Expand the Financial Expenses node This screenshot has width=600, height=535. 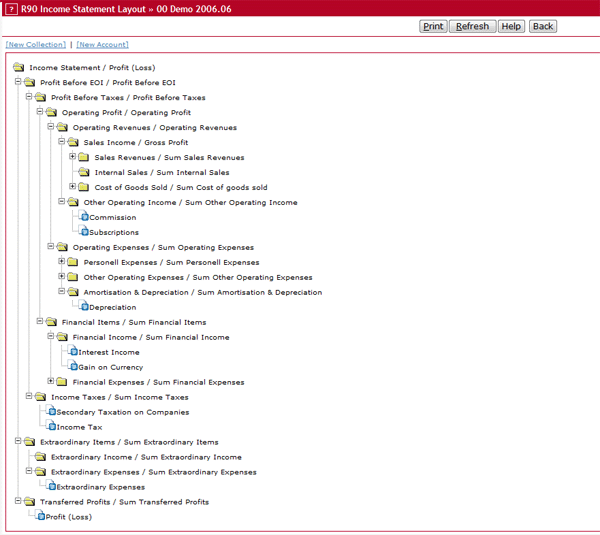(51, 381)
